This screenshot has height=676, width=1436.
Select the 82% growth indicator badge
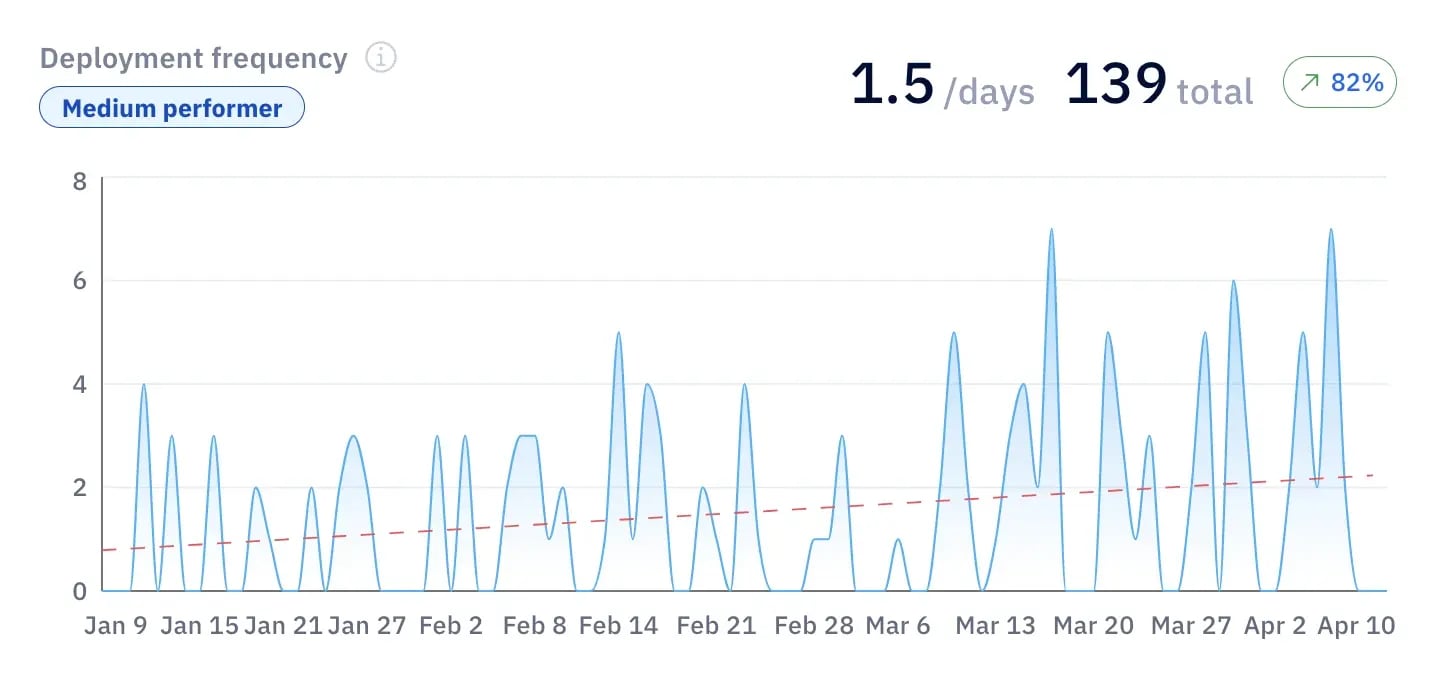1339,82
